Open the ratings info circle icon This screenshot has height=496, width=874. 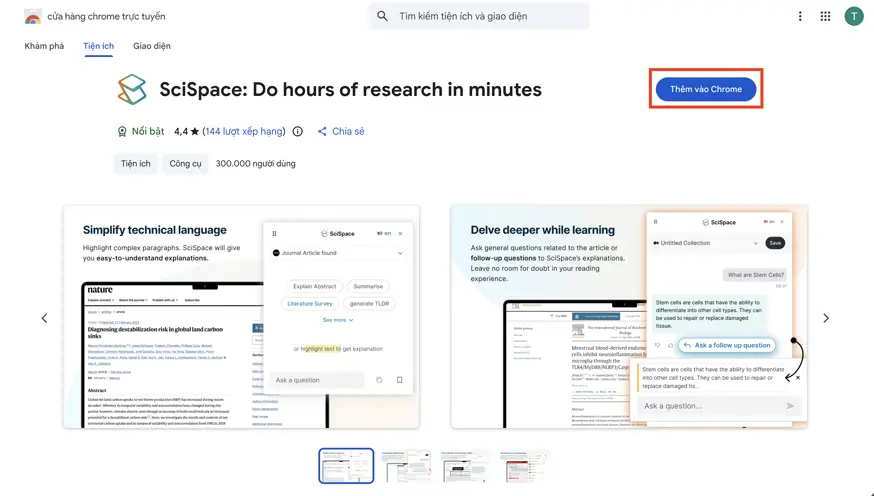[x=298, y=132]
